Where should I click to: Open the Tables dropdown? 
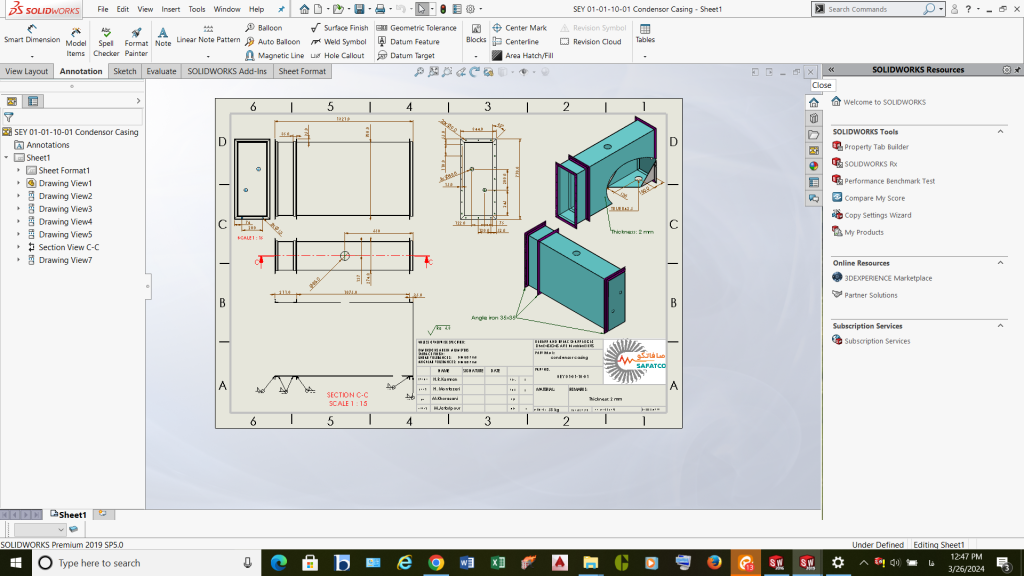click(x=645, y=54)
